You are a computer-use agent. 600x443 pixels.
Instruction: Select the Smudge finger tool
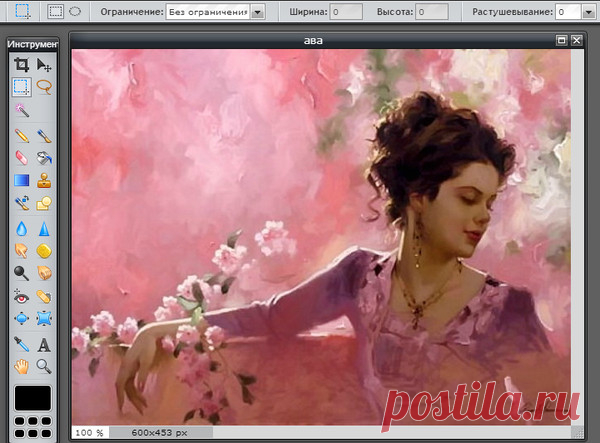pos(21,251)
